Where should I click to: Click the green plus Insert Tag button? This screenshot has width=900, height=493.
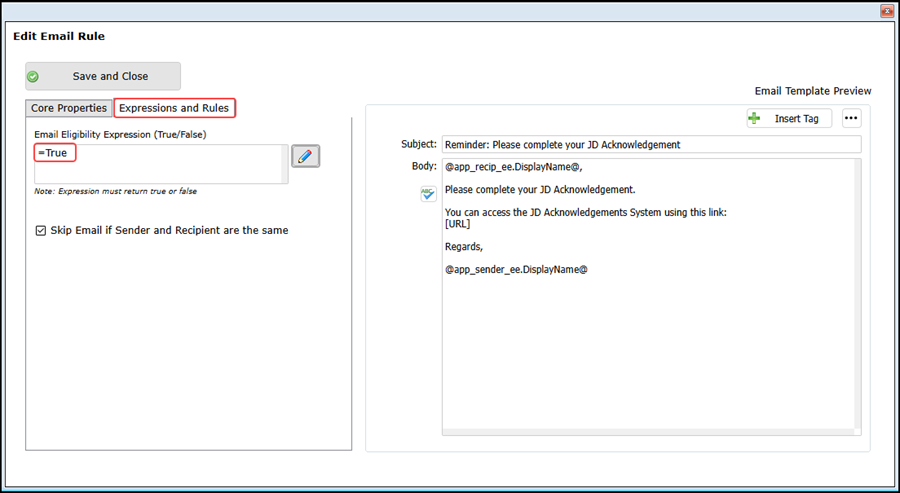pyautogui.click(x=789, y=118)
